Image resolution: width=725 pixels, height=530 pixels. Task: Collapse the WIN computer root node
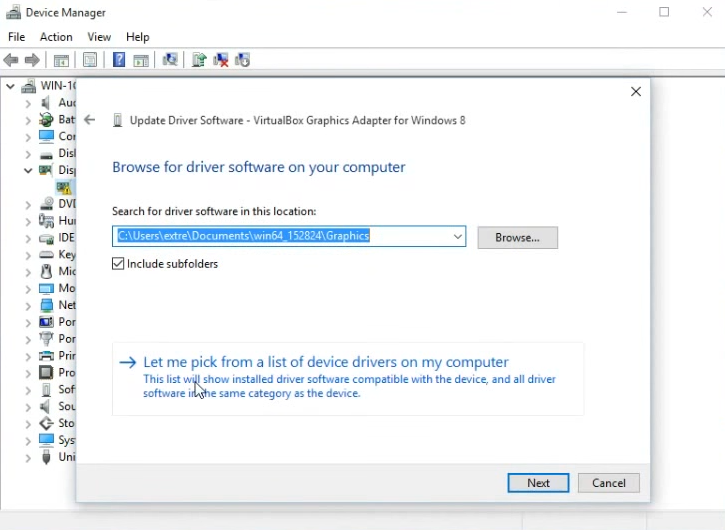[x=10, y=86]
